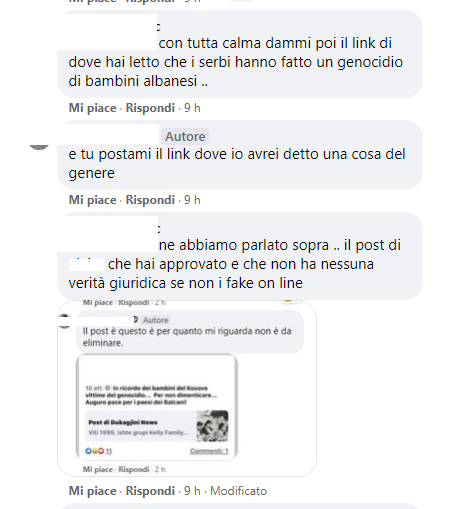The image size is (456, 509).
Task: Like the comment marked Modificato
Action: (92, 491)
